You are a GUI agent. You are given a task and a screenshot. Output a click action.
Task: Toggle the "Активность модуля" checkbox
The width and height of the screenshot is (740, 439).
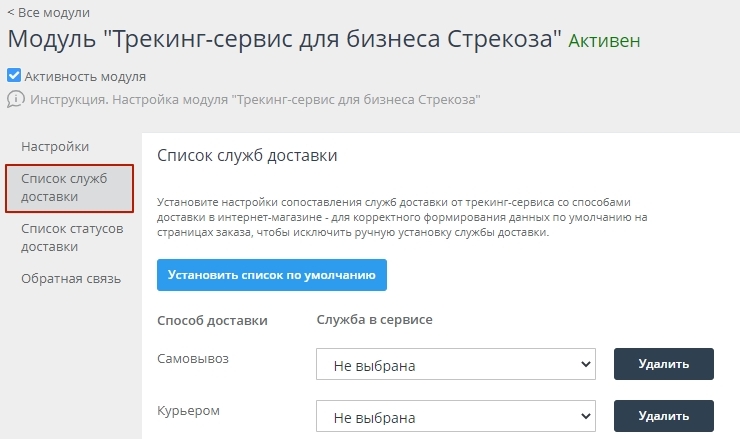14,76
